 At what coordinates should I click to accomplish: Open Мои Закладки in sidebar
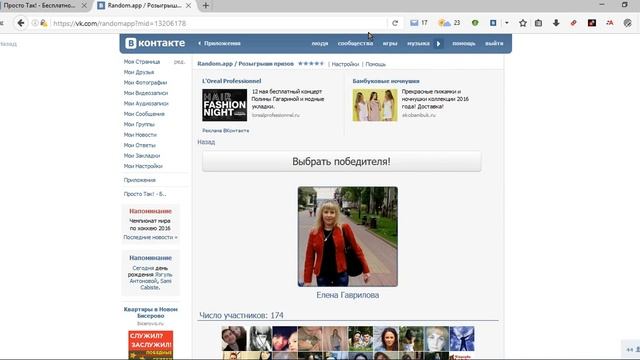coord(142,156)
